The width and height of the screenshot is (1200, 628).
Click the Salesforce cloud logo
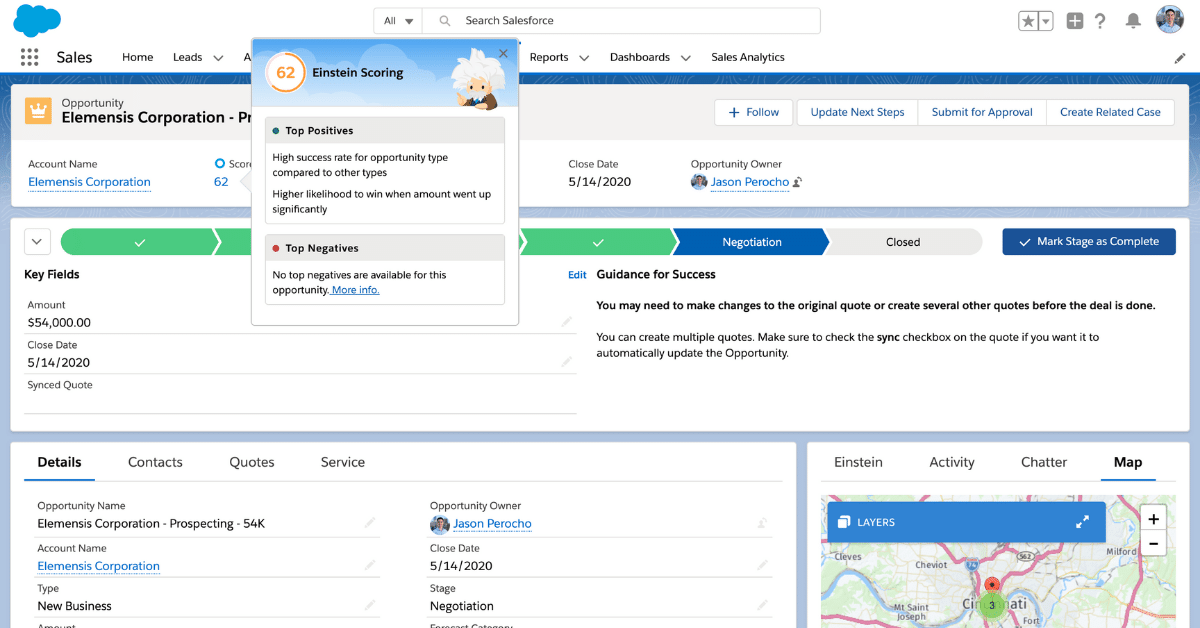tap(36, 20)
